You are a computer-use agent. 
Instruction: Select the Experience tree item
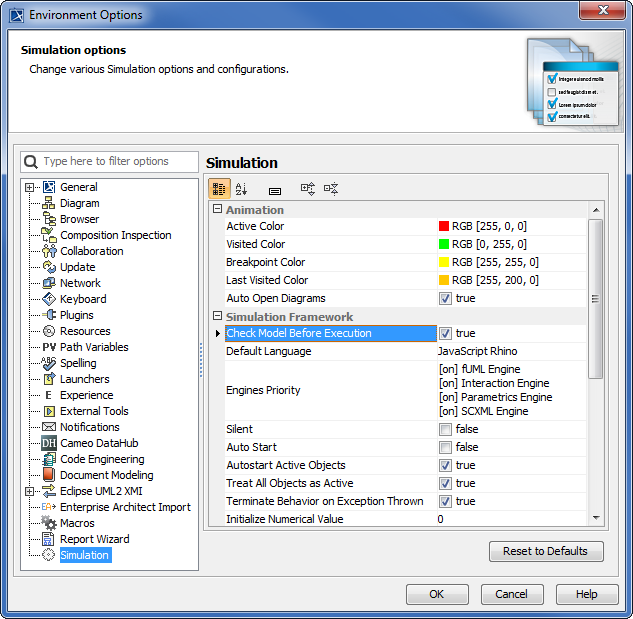coord(87,395)
